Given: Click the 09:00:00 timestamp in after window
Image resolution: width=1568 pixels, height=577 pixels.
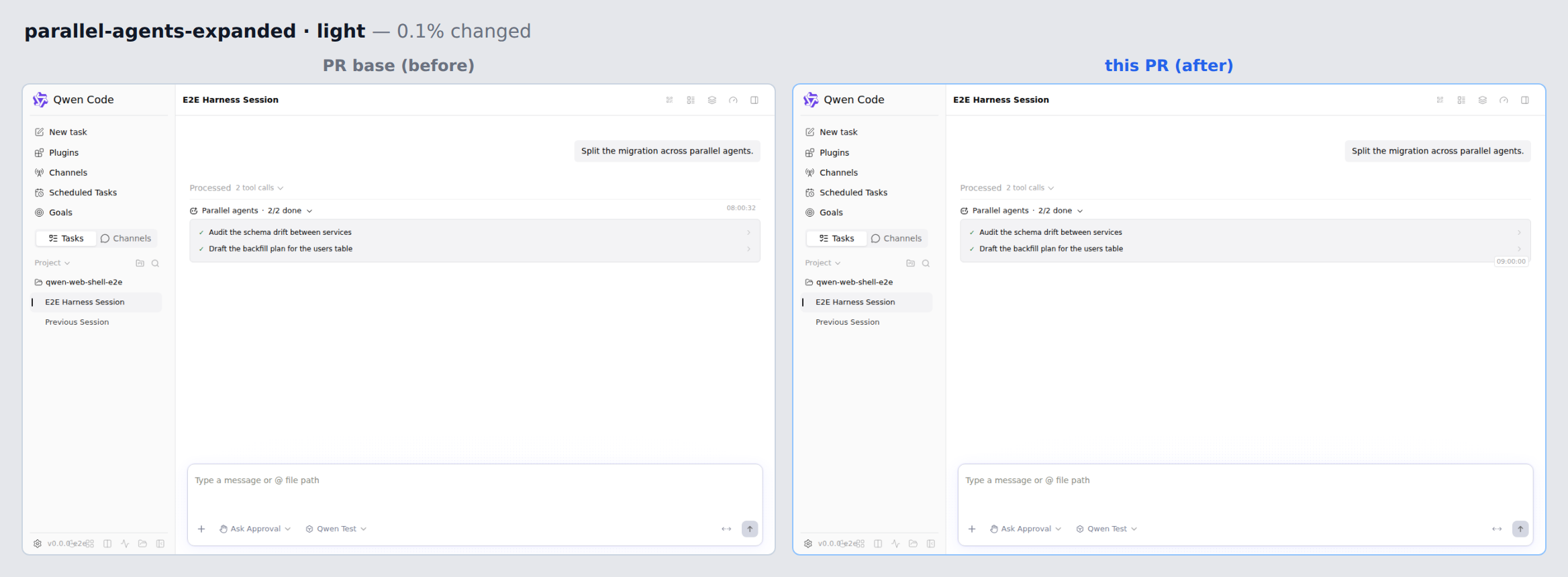Looking at the screenshot, I should click(x=1511, y=262).
